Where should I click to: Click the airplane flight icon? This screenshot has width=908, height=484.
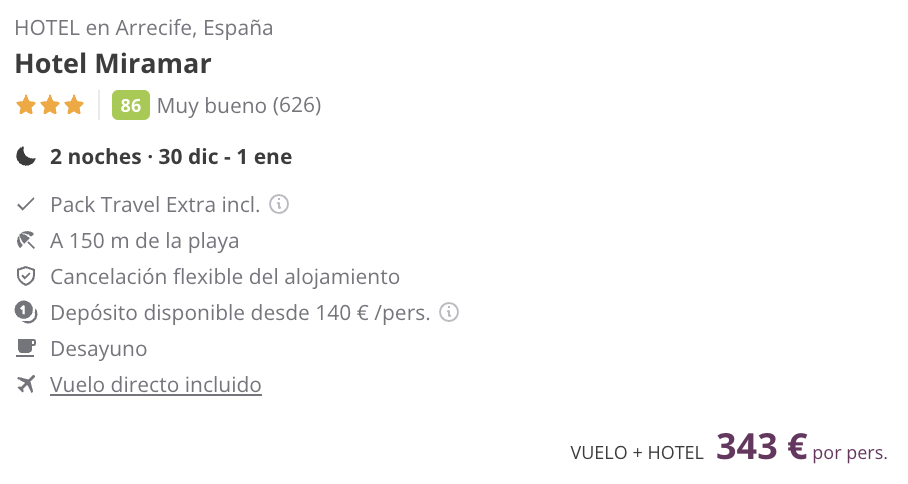(x=25, y=384)
